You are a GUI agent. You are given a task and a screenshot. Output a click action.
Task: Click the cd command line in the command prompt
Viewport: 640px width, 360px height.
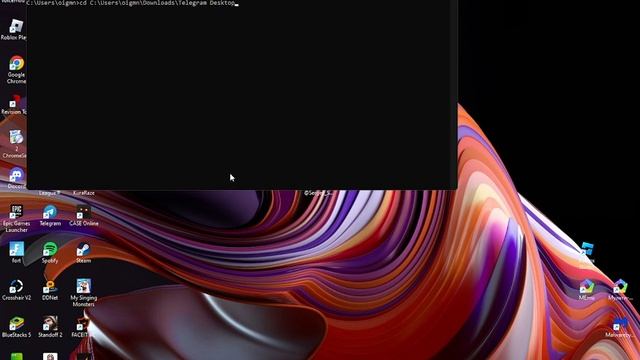click(131, 3)
